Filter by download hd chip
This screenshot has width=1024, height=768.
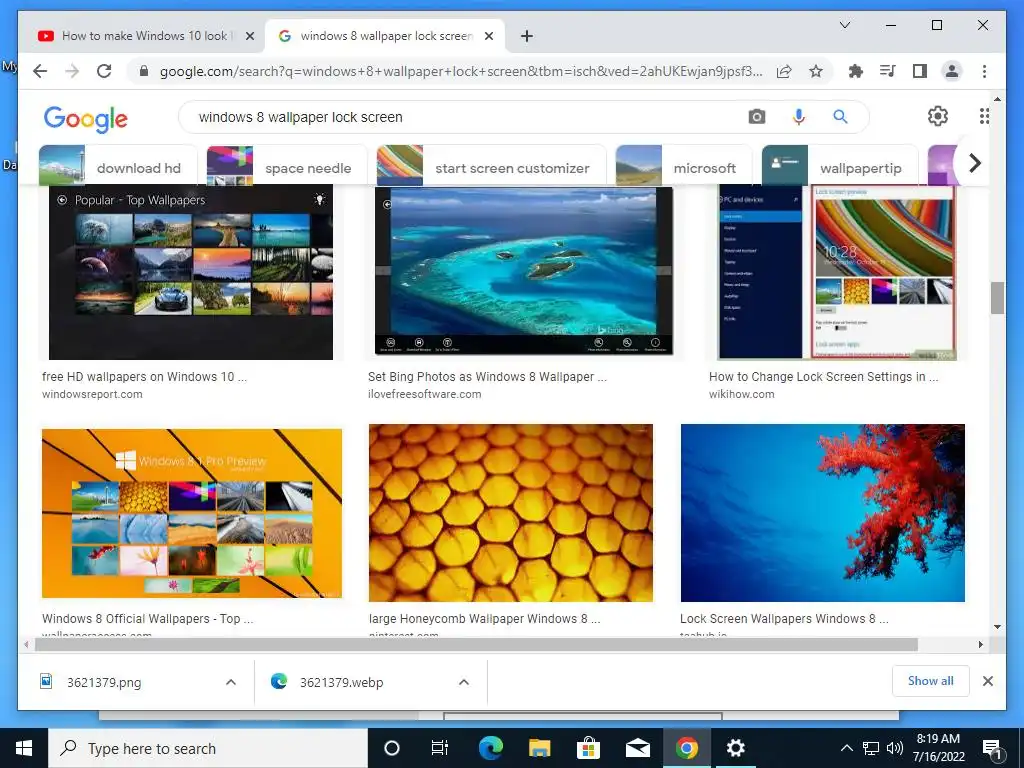click(x=118, y=167)
